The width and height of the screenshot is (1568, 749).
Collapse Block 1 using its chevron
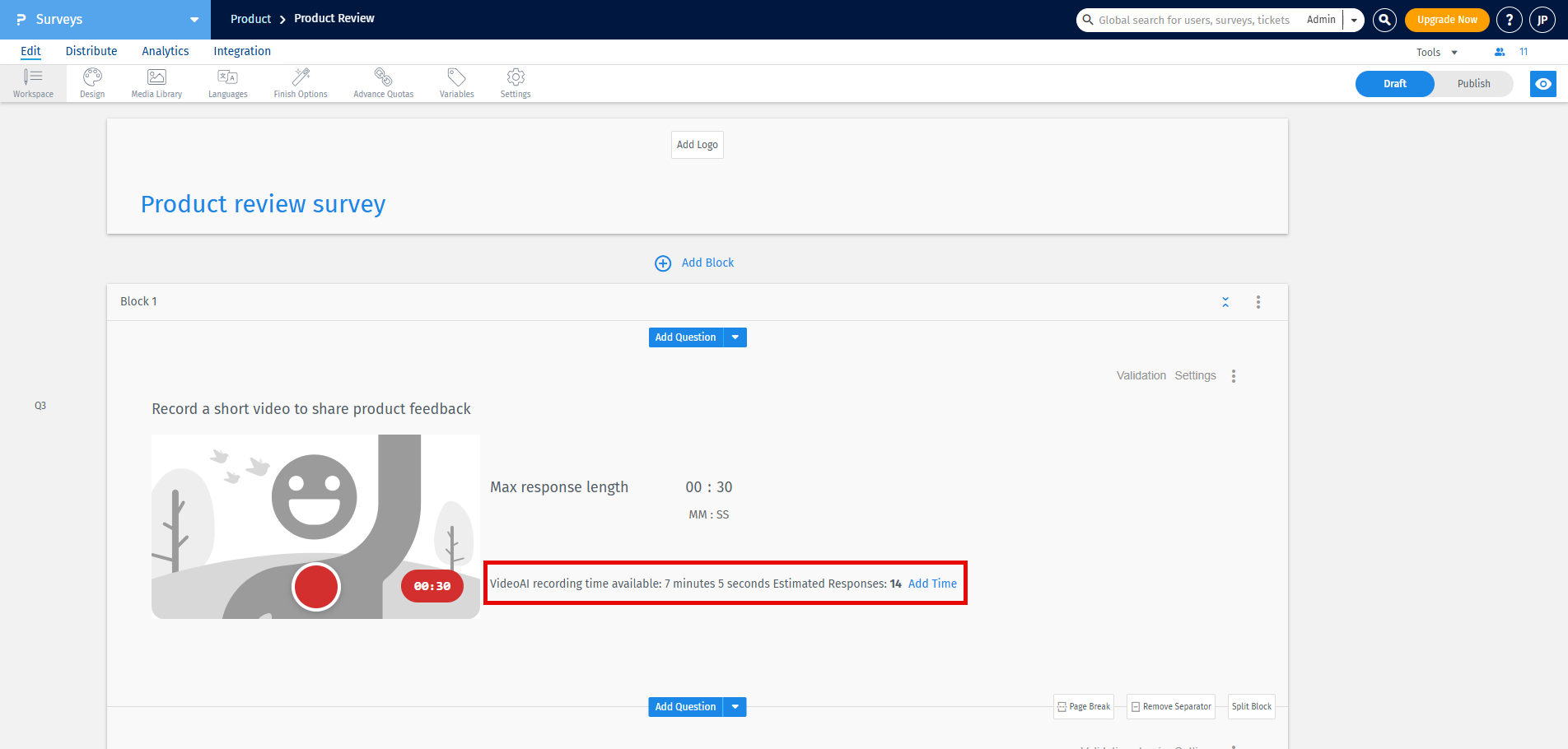click(x=1225, y=301)
